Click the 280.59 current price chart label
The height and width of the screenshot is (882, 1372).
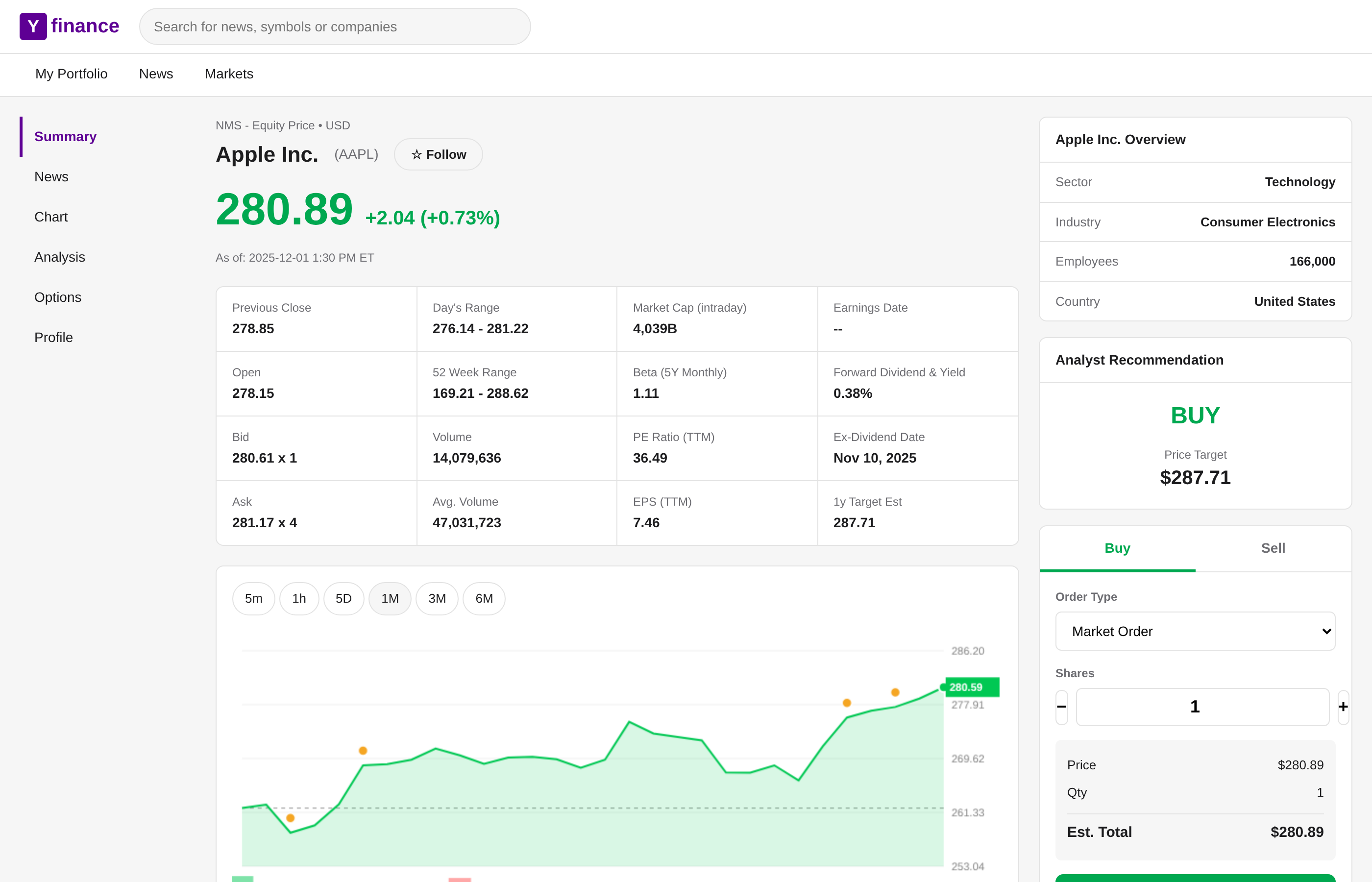(972, 686)
